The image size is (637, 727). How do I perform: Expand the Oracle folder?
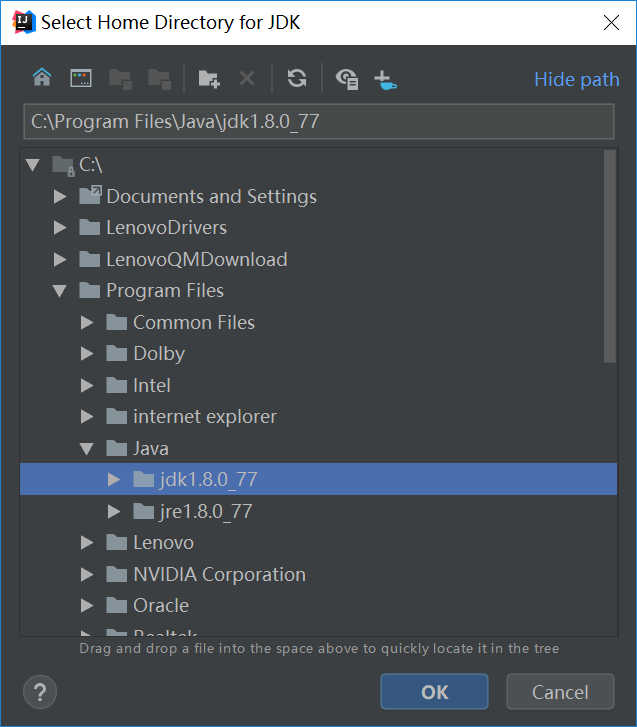click(x=87, y=606)
